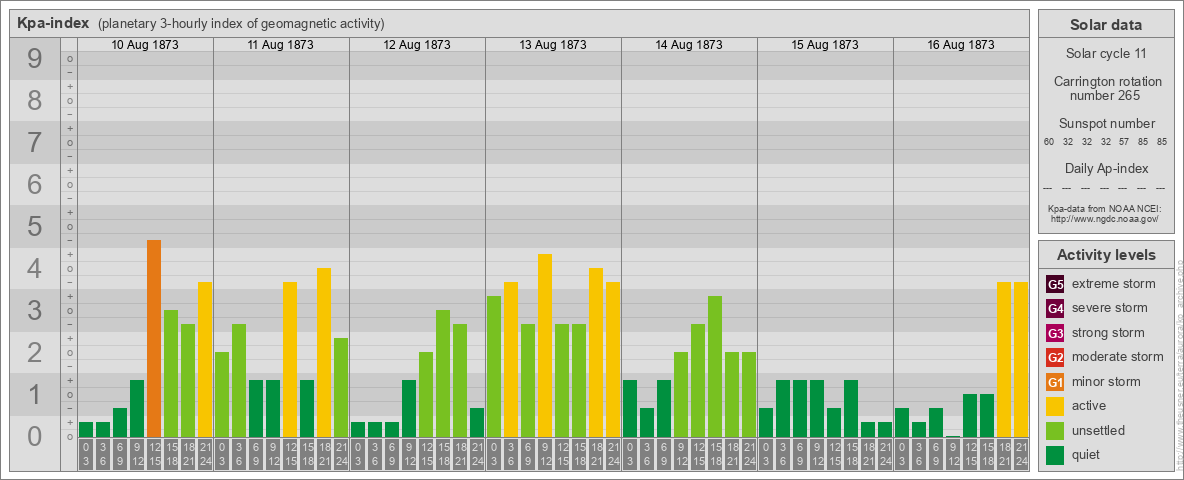
Task: Click the Kpa-data from NOAA NCEI text
Action: [1105, 208]
